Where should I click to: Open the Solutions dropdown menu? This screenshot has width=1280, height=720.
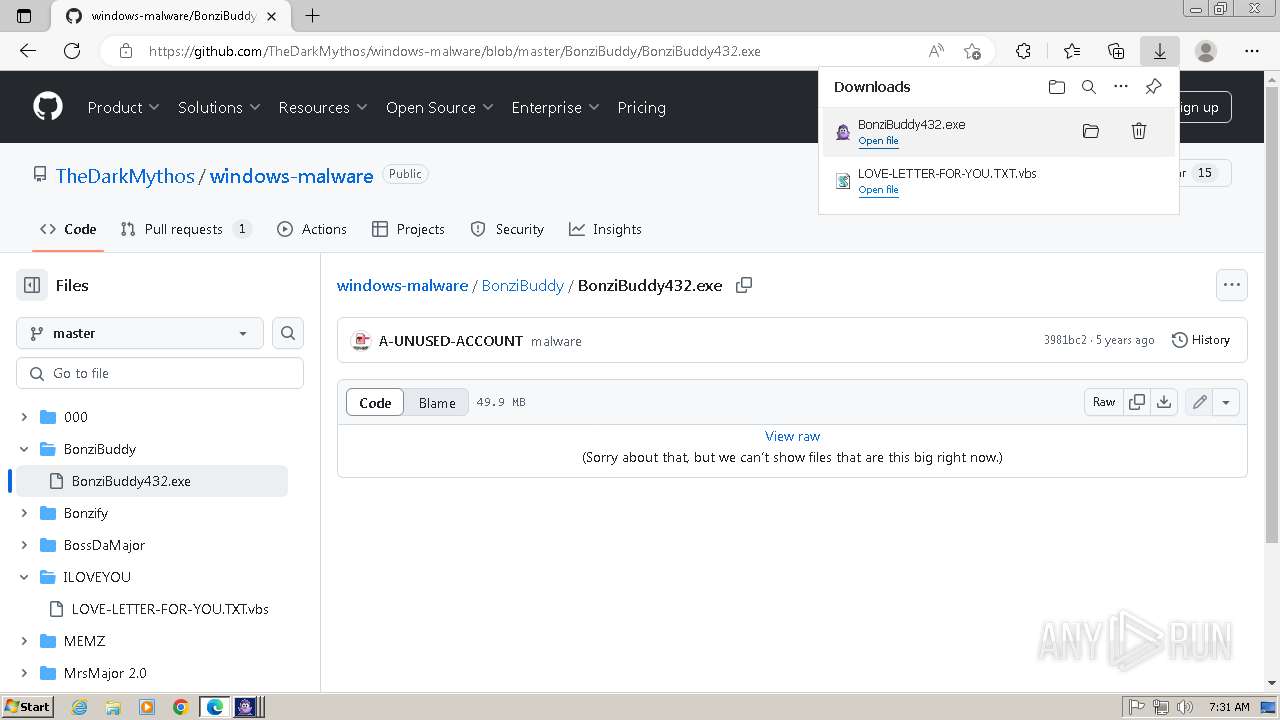[219, 107]
